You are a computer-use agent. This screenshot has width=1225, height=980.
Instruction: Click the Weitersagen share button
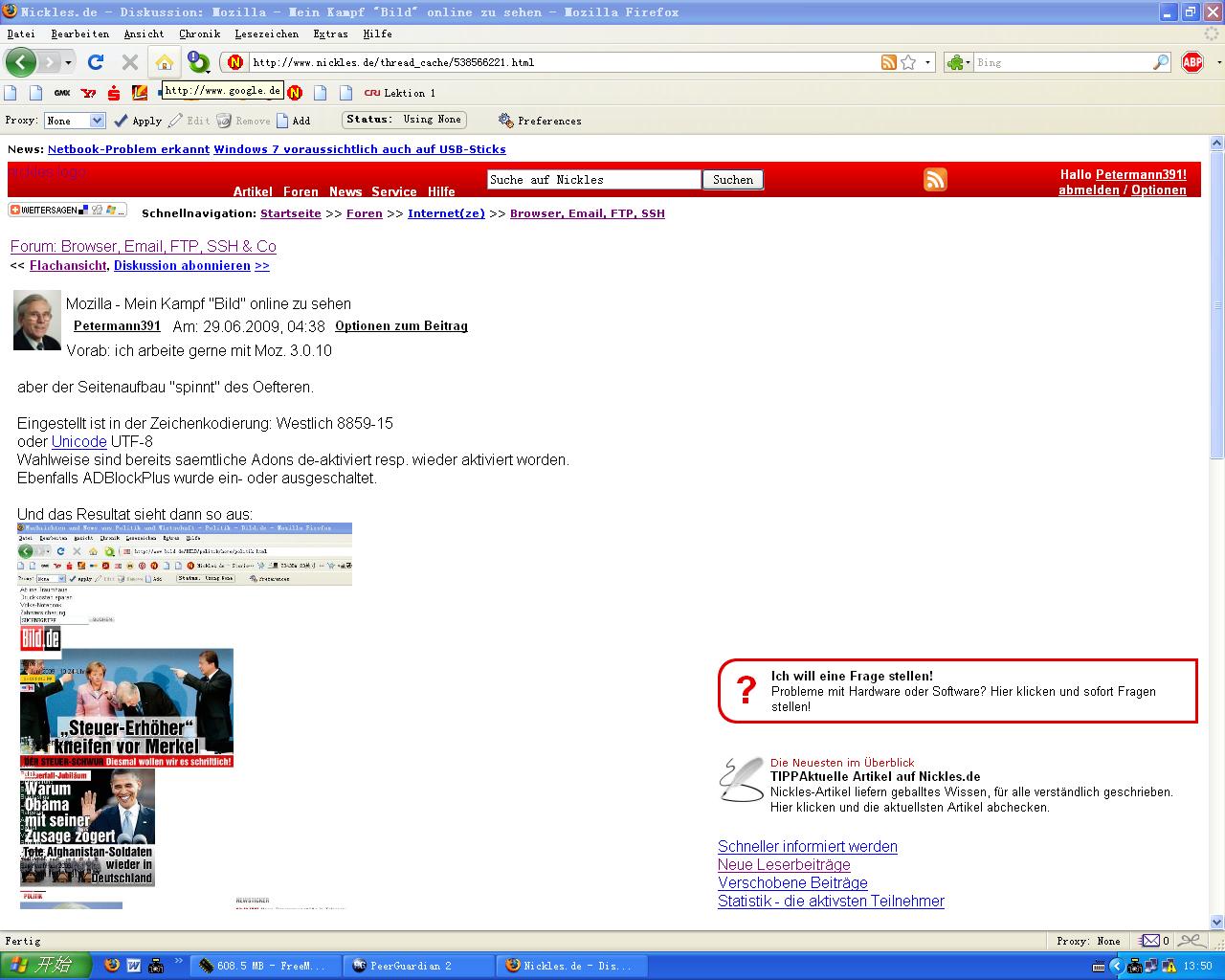pyautogui.click(x=67, y=210)
